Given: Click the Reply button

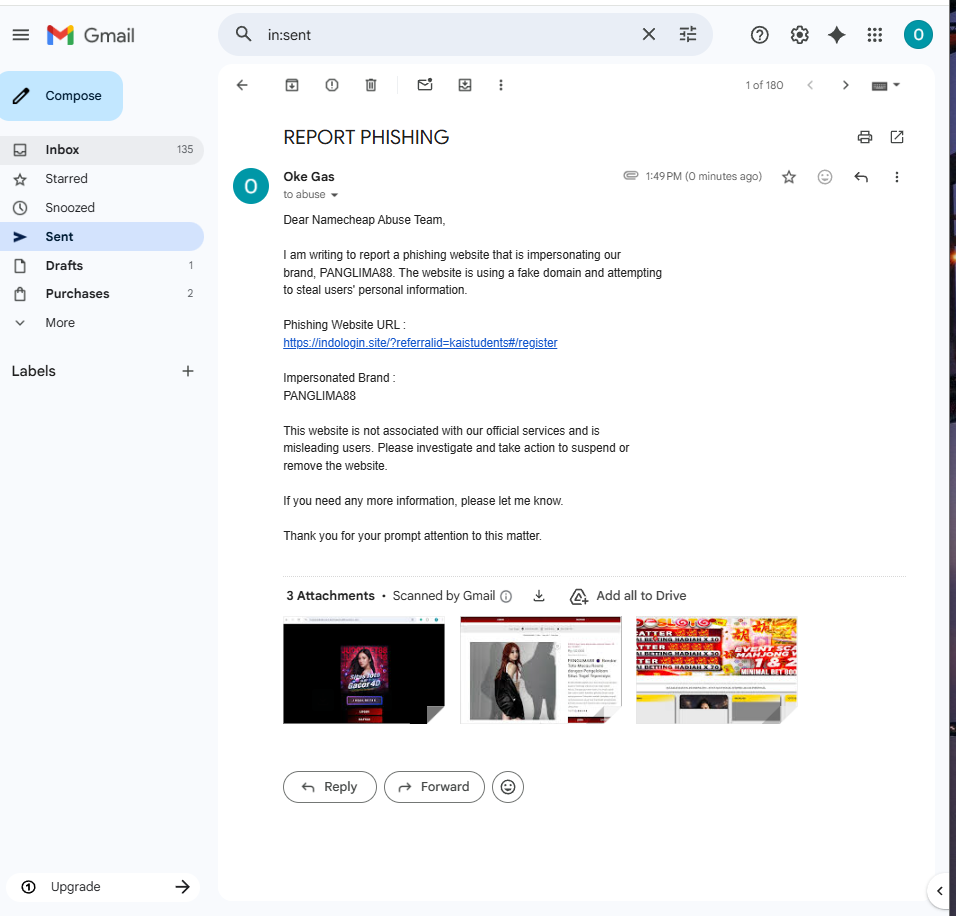Looking at the screenshot, I should pos(330,788).
